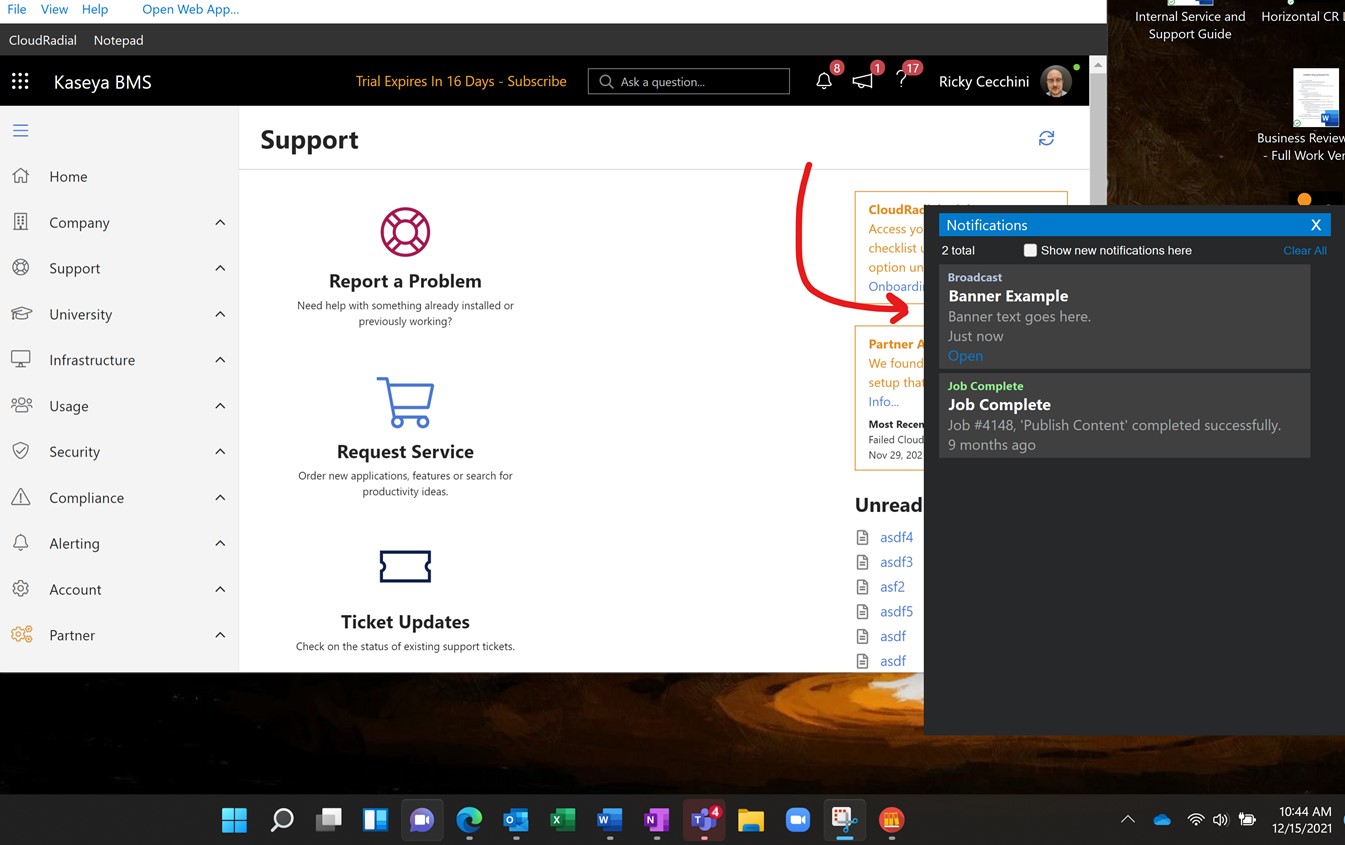Click the notifications bell icon

[x=824, y=82]
